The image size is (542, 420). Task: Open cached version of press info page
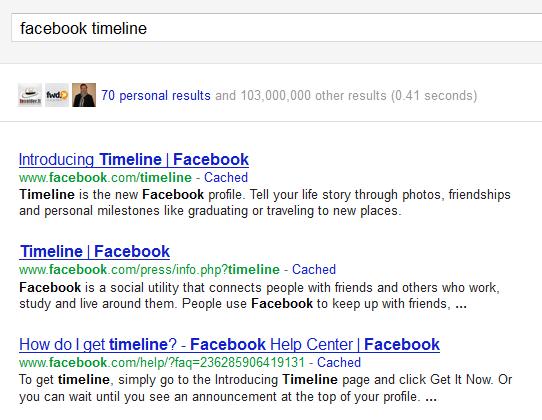314,270
